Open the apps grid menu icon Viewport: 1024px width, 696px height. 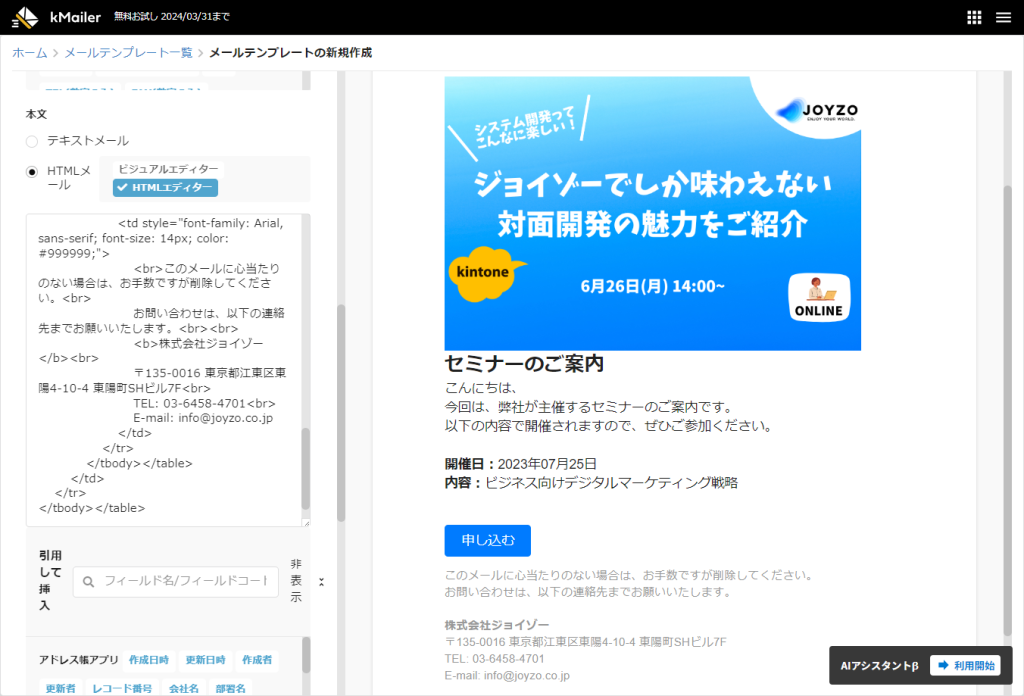point(974,18)
